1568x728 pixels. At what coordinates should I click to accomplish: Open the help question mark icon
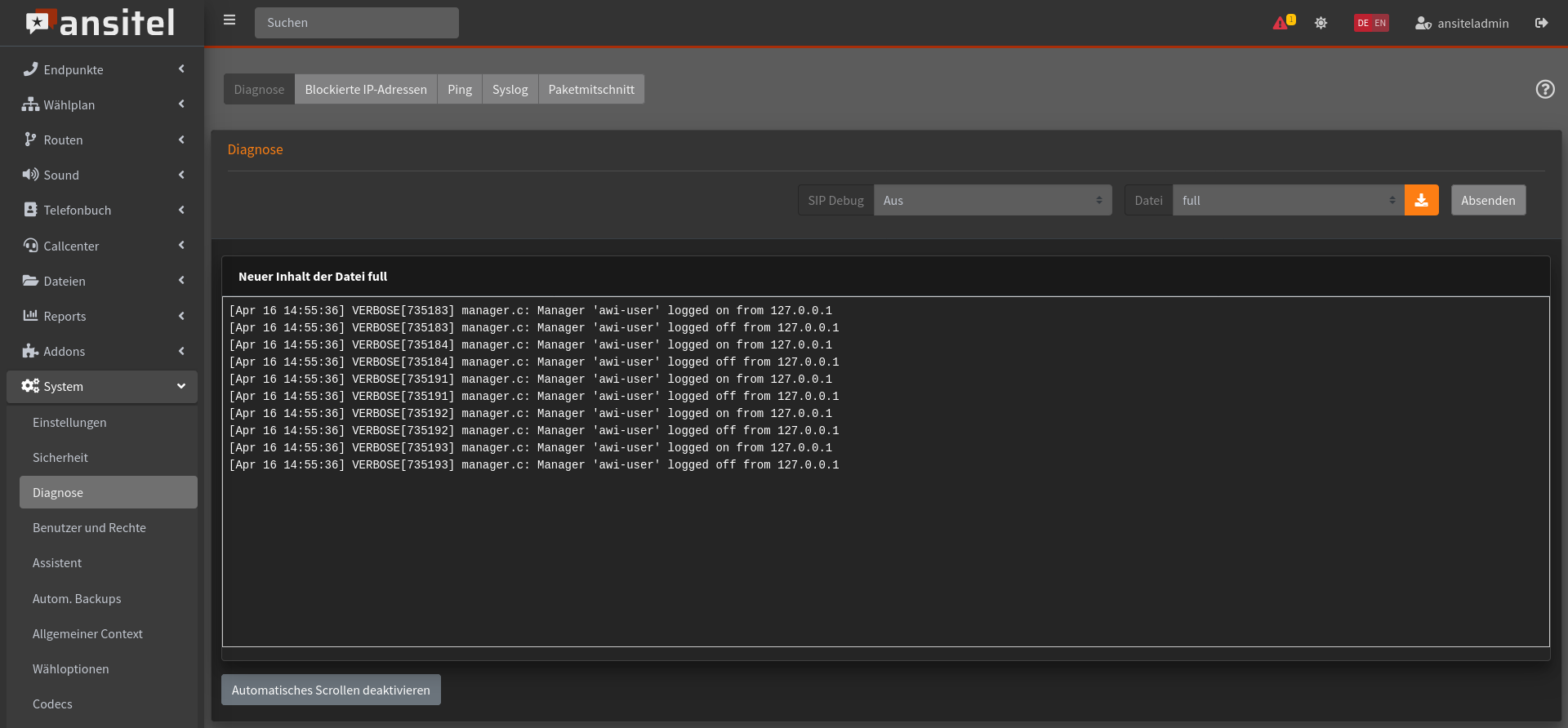point(1544,89)
